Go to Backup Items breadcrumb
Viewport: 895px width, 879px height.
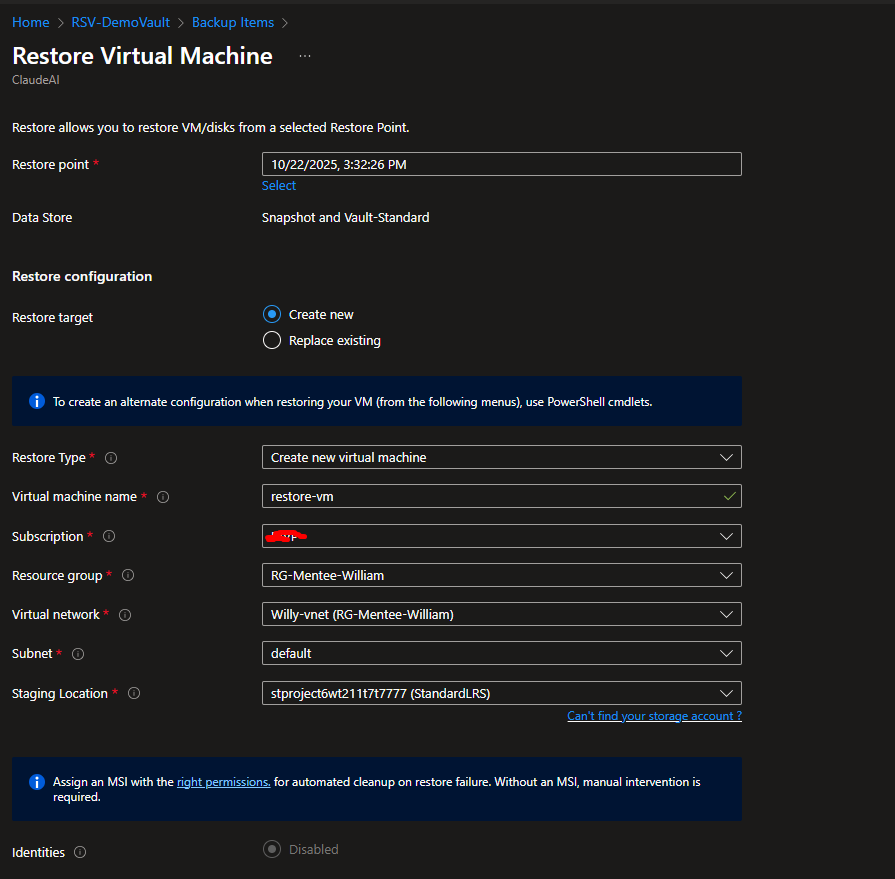[x=234, y=22]
